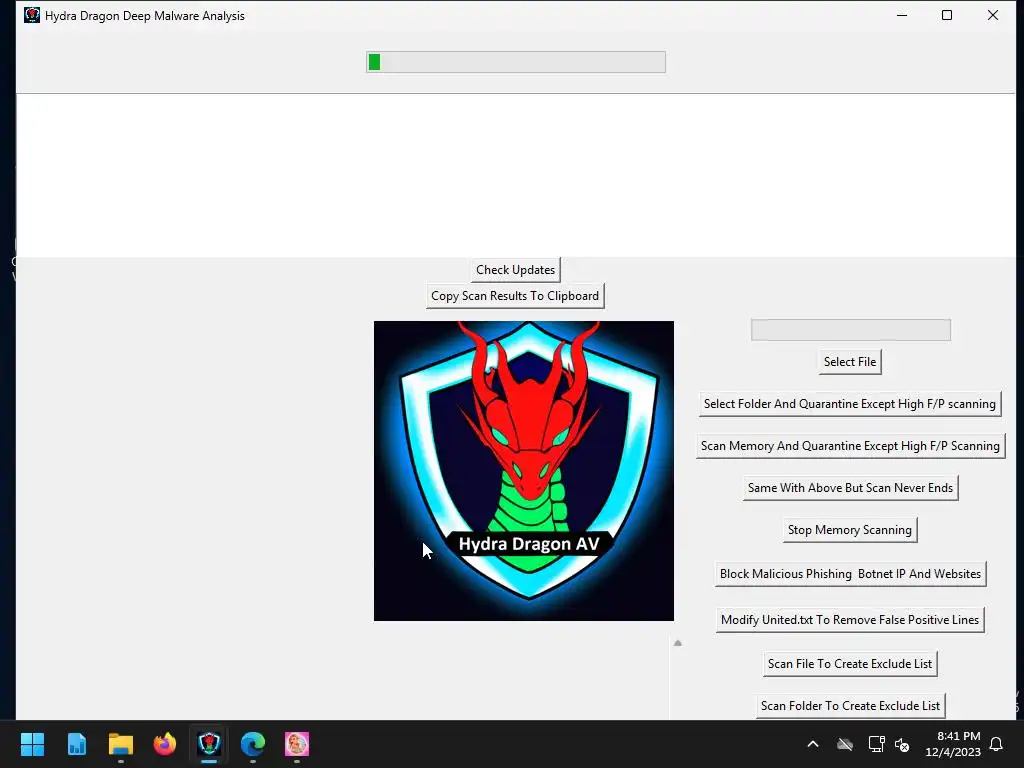This screenshot has width=1024, height=768.
Task: Launch Firefox from the taskbar
Action: click(x=165, y=744)
